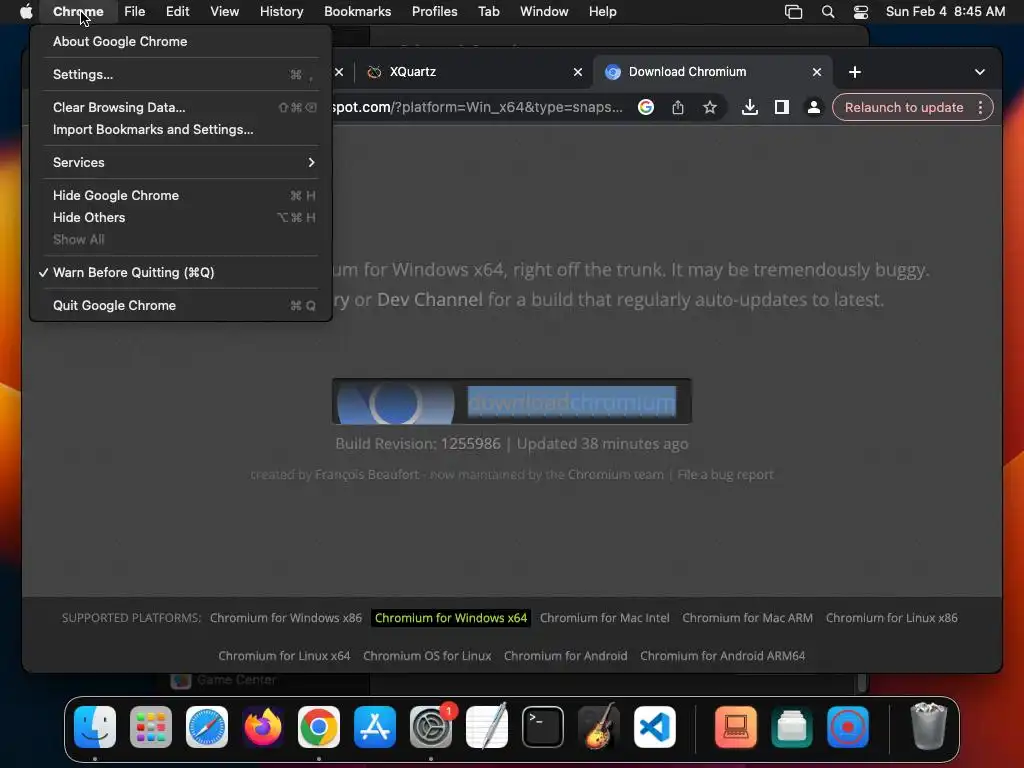This screenshot has height=768, width=1024.
Task: Select Chromium for Android ARM64
Action: click(722, 656)
